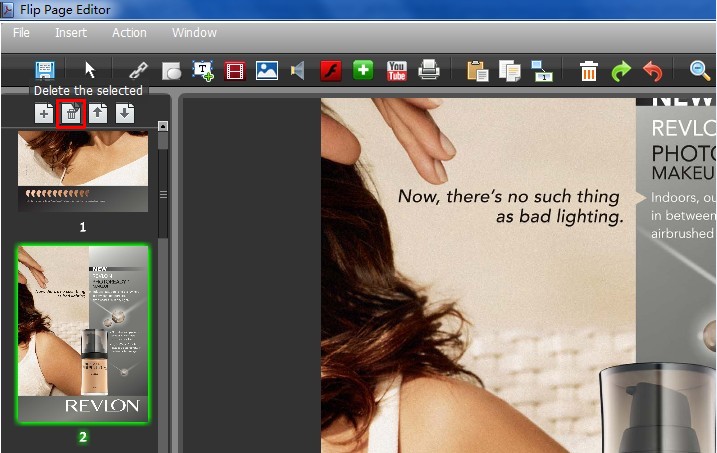The image size is (717, 453).
Task: Move selected page down
Action: coord(125,113)
